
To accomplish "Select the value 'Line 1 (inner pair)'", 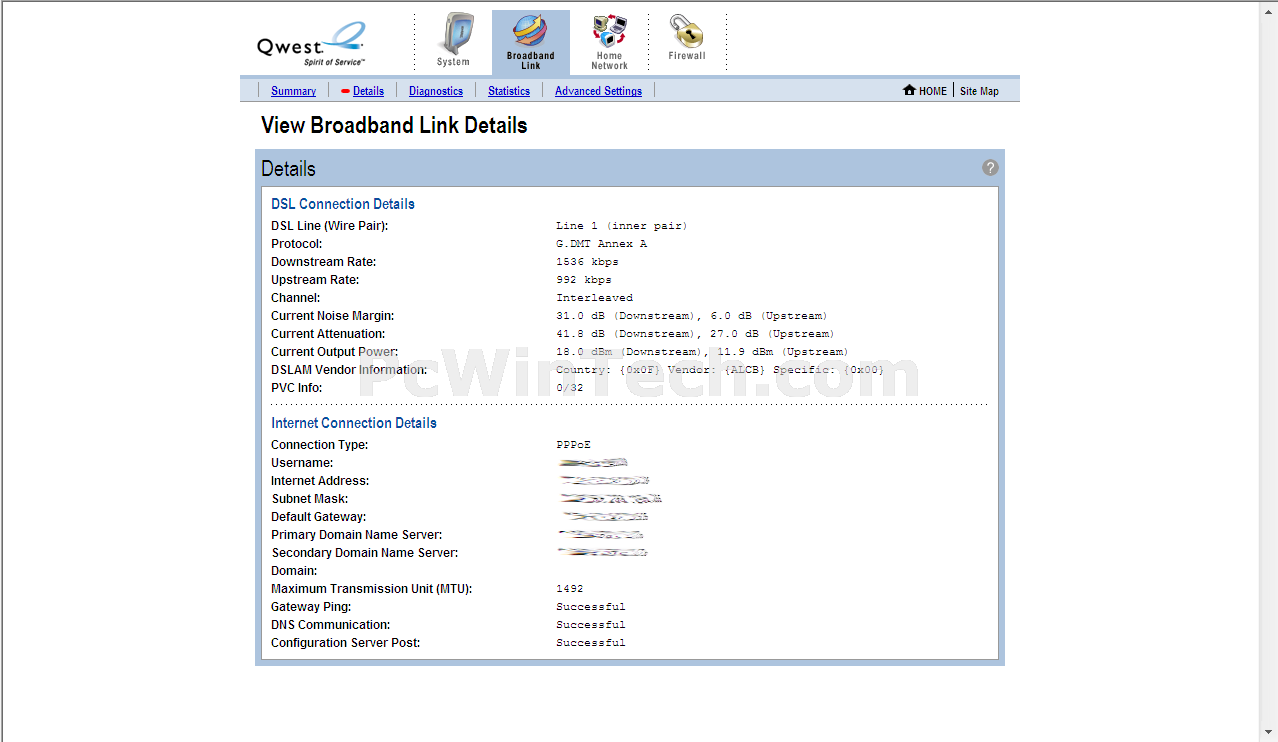I will (x=622, y=226).
